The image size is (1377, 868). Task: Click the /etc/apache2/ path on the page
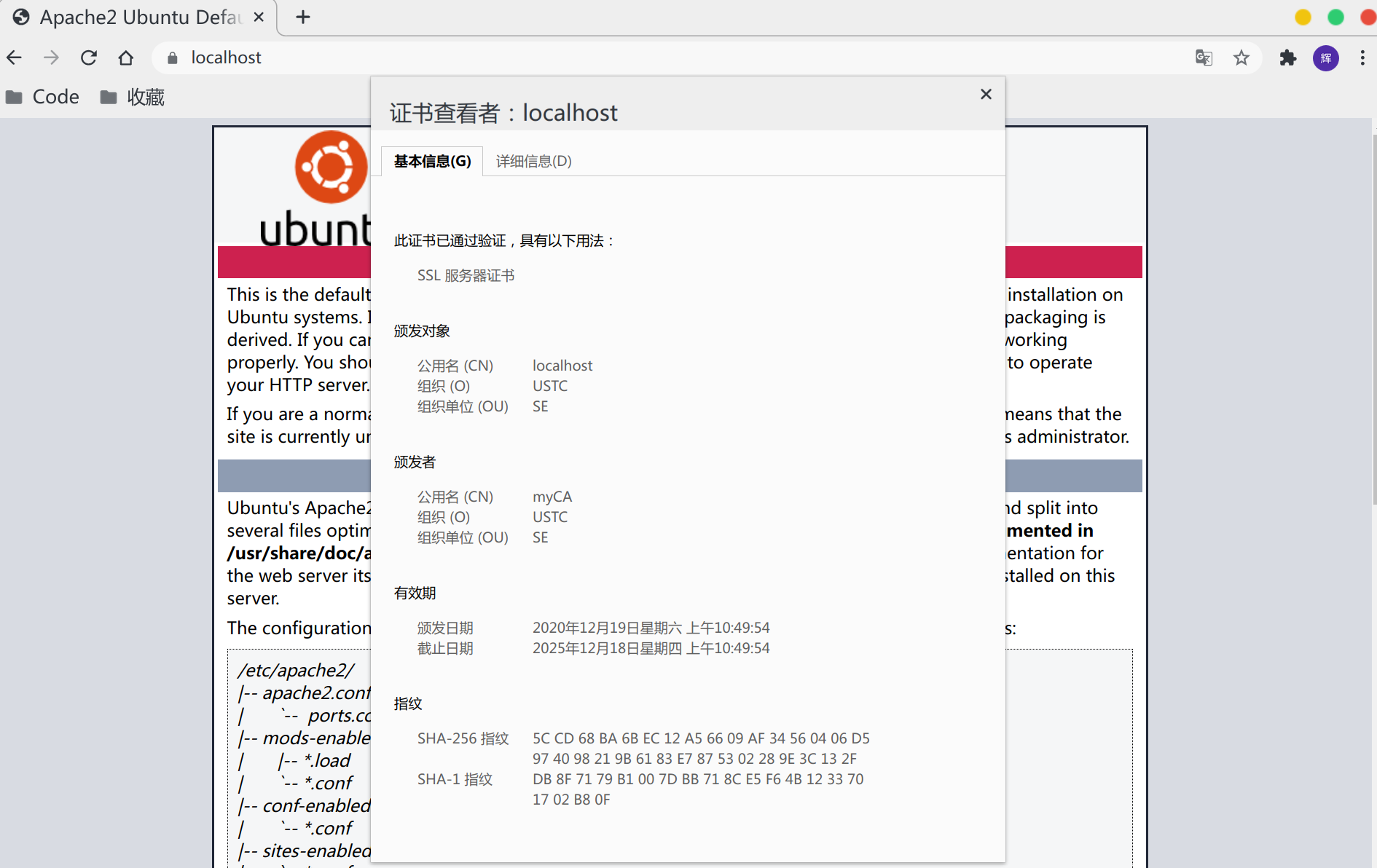[295, 670]
